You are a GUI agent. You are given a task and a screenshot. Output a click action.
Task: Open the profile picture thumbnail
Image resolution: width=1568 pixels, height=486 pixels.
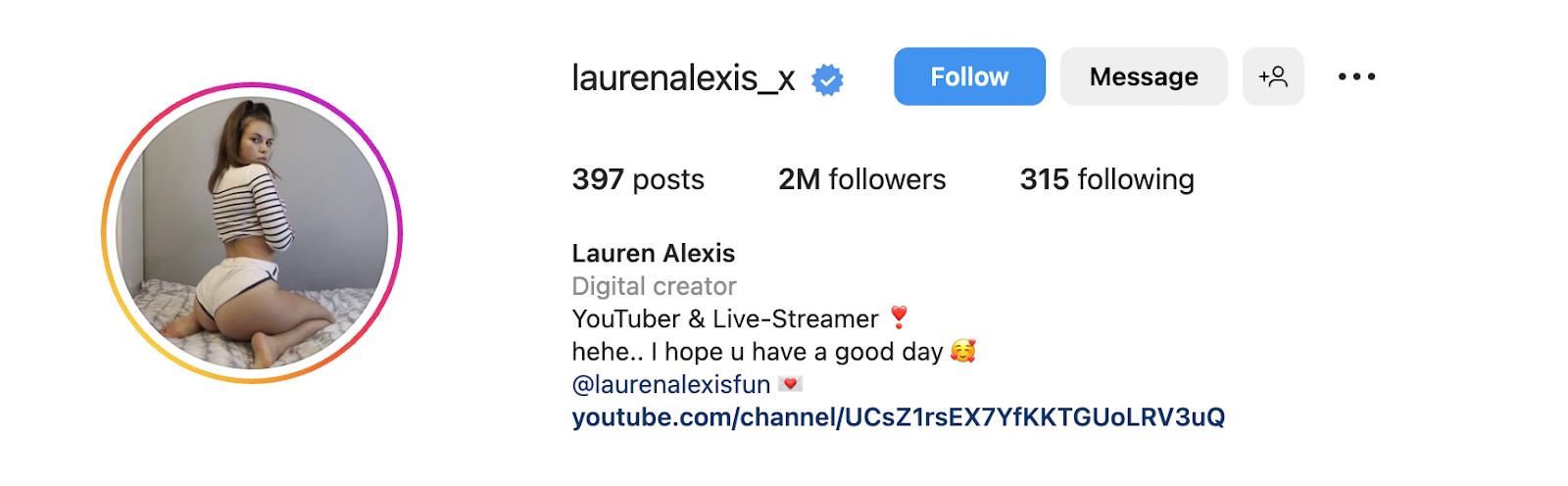(x=252, y=233)
